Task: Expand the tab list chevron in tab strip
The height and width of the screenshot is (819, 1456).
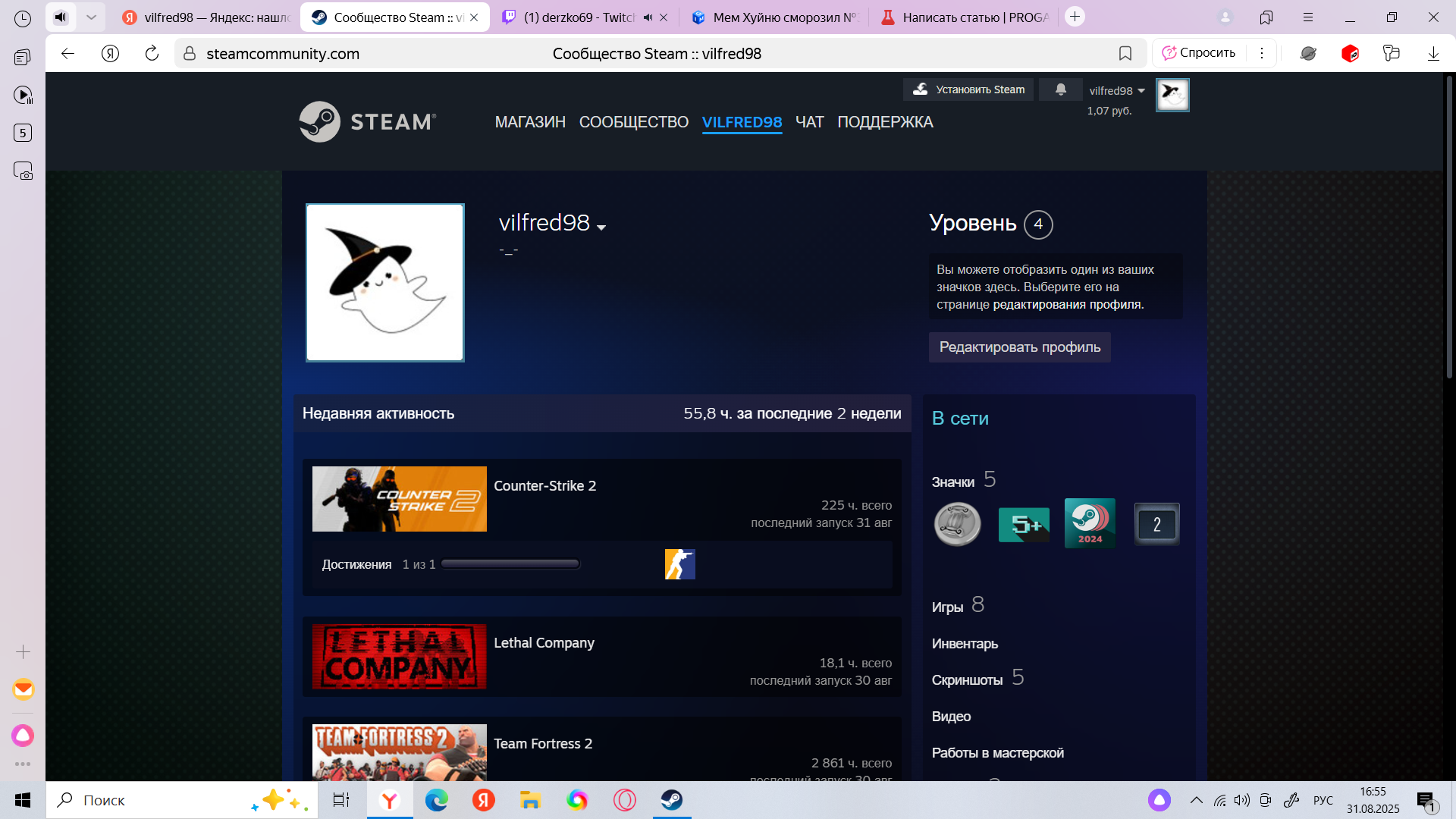Action: tap(91, 17)
